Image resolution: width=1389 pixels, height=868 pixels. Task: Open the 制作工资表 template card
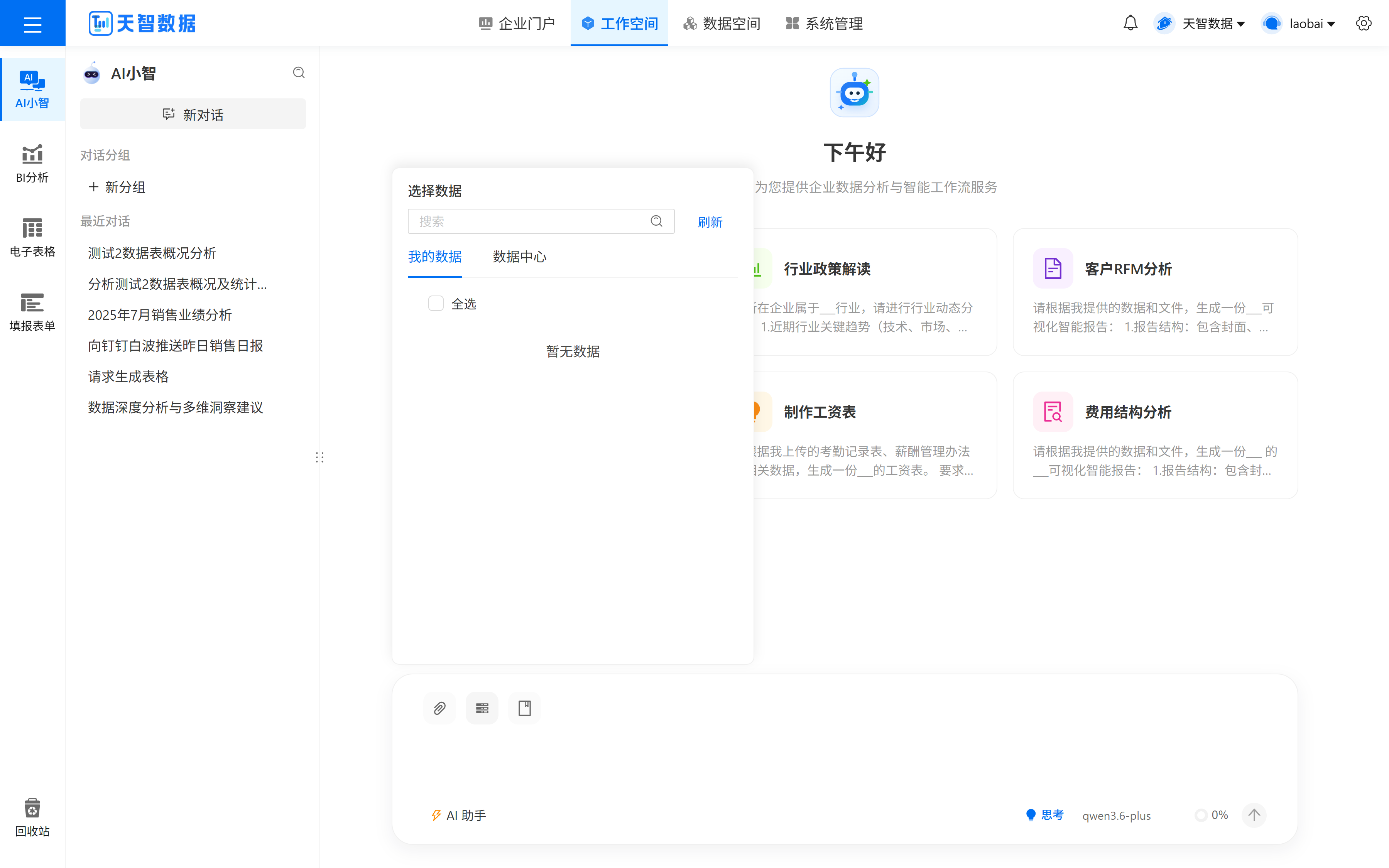875,435
